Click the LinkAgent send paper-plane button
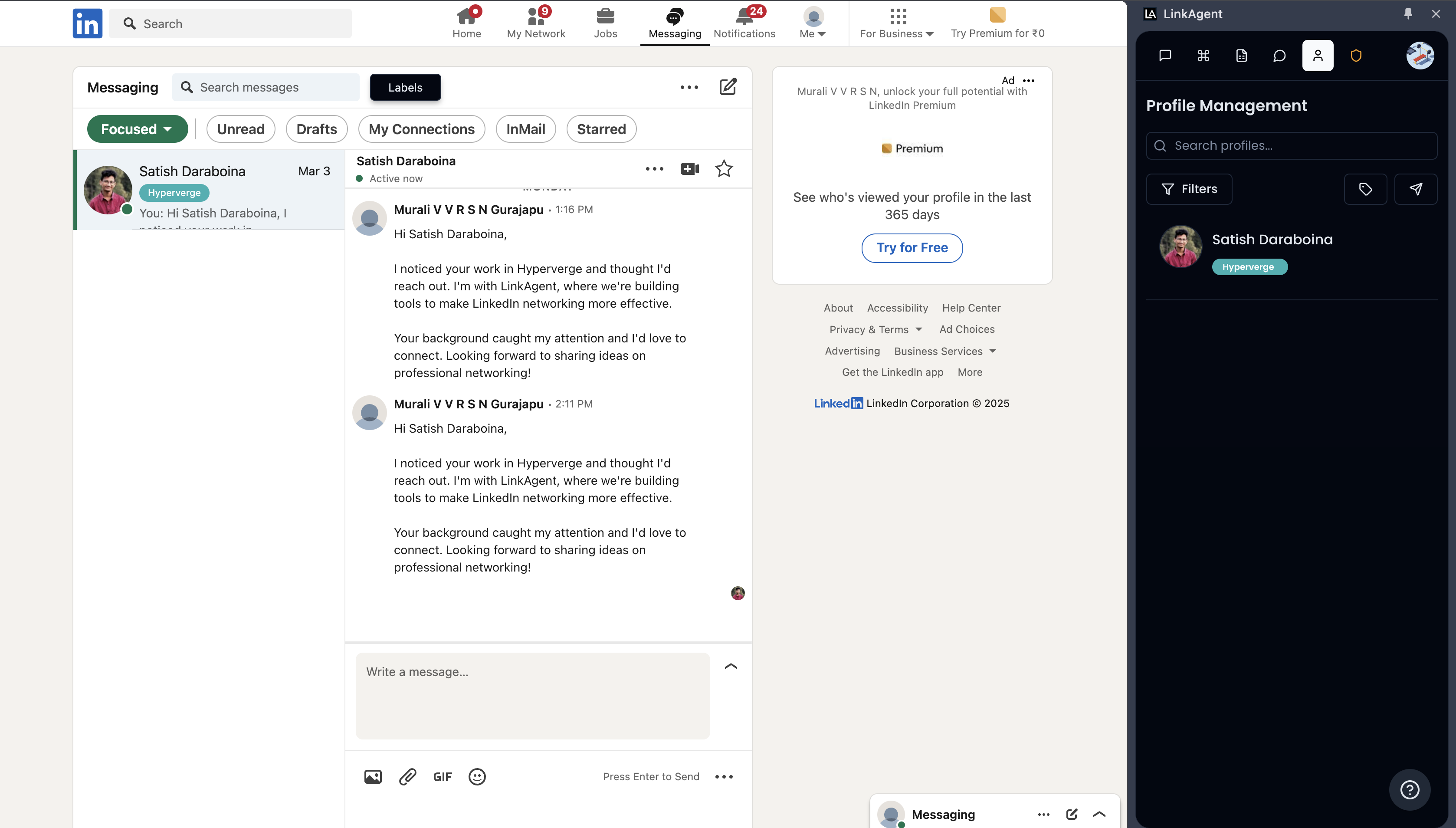The height and width of the screenshot is (828, 1456). [1416, 189]
